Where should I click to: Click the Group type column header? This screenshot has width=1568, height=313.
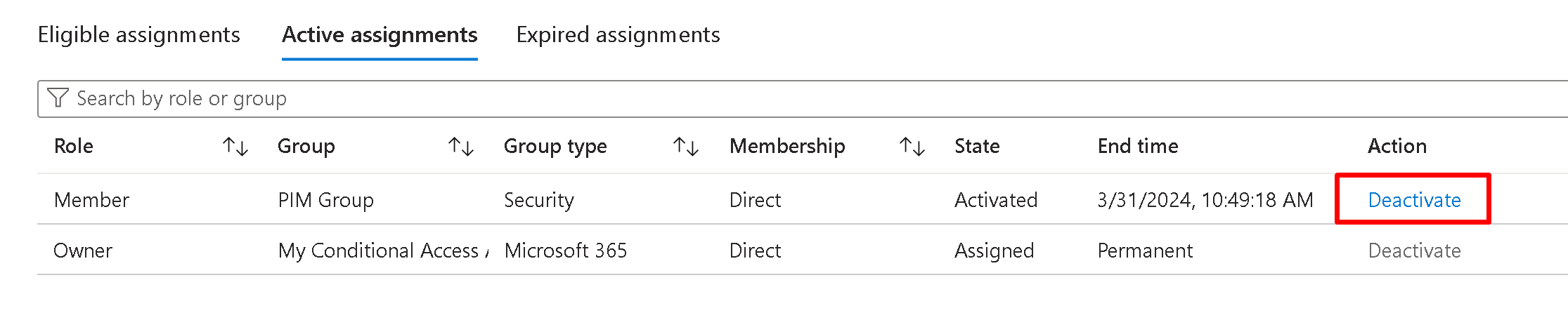[555, 146]
